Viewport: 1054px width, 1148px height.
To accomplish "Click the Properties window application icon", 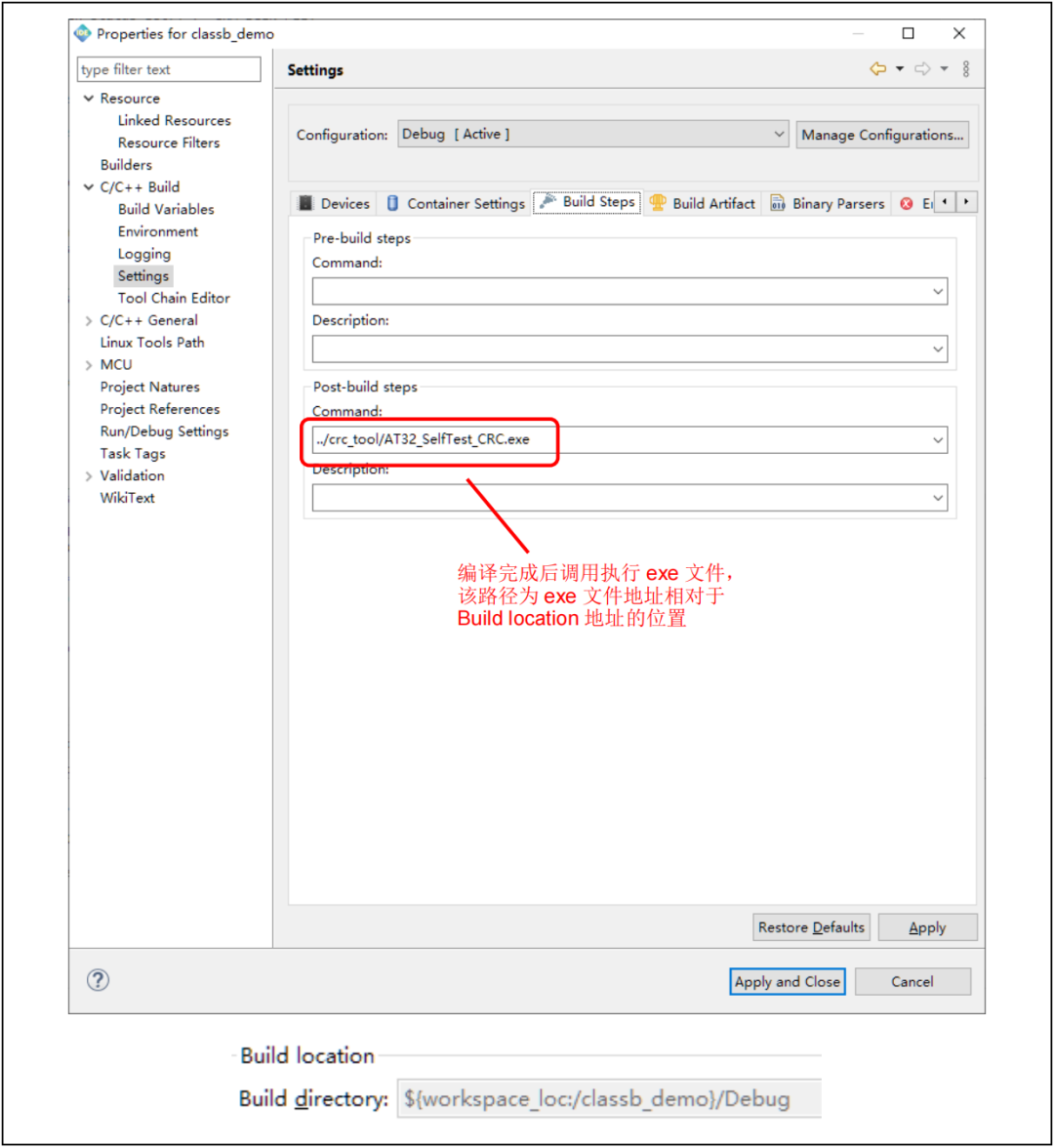I will click(82, 33).
